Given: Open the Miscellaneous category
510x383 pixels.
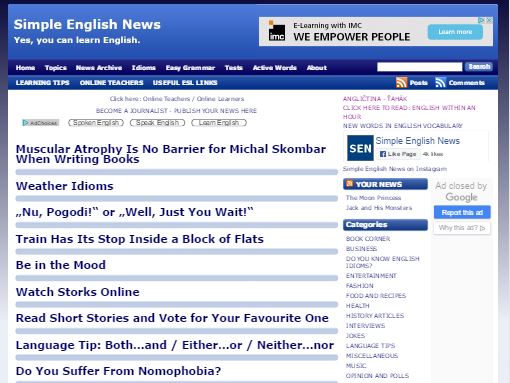Looking at the screenshot, I should [x=372, y=356].
